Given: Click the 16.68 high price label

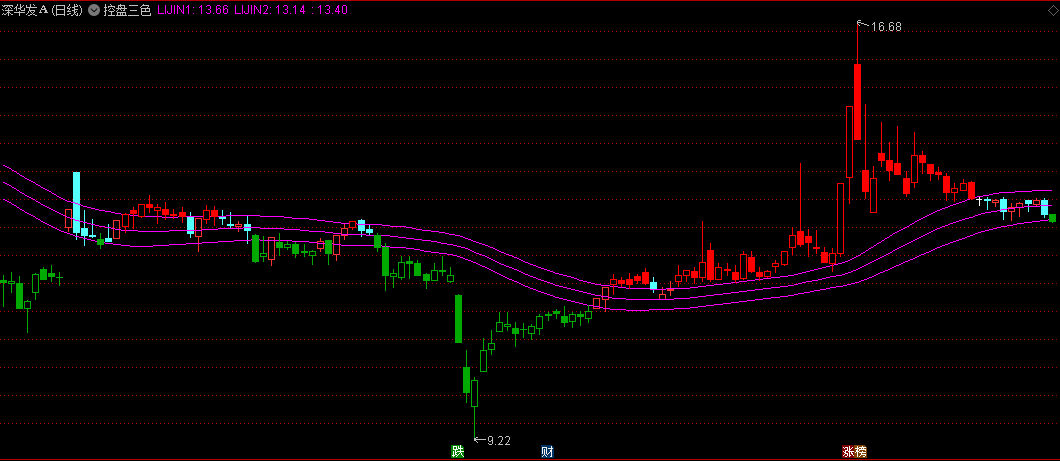Looking at the screenshot, I should pyautogui.click(x=886, y=27).
